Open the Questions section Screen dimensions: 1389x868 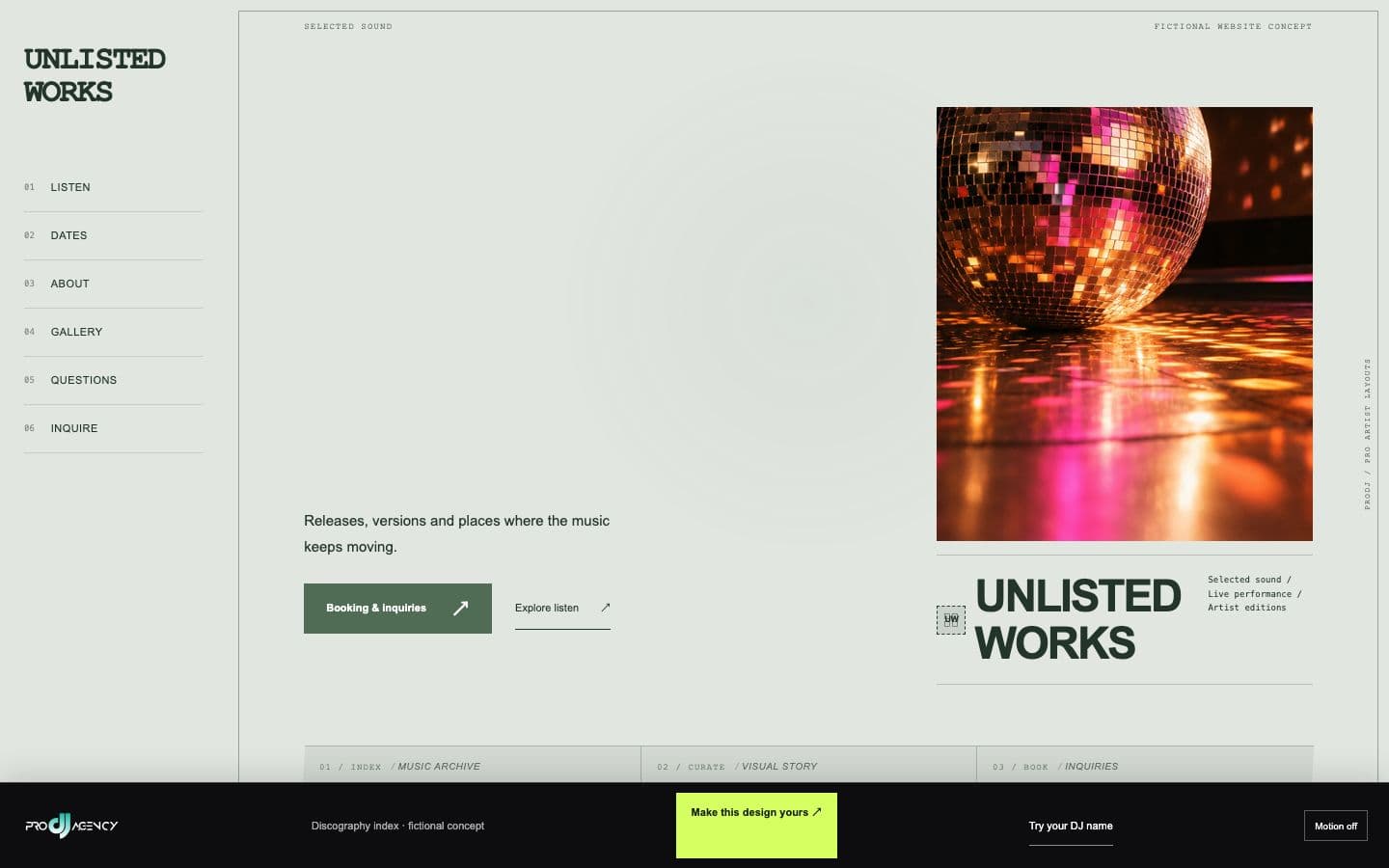tap(113, 380)
